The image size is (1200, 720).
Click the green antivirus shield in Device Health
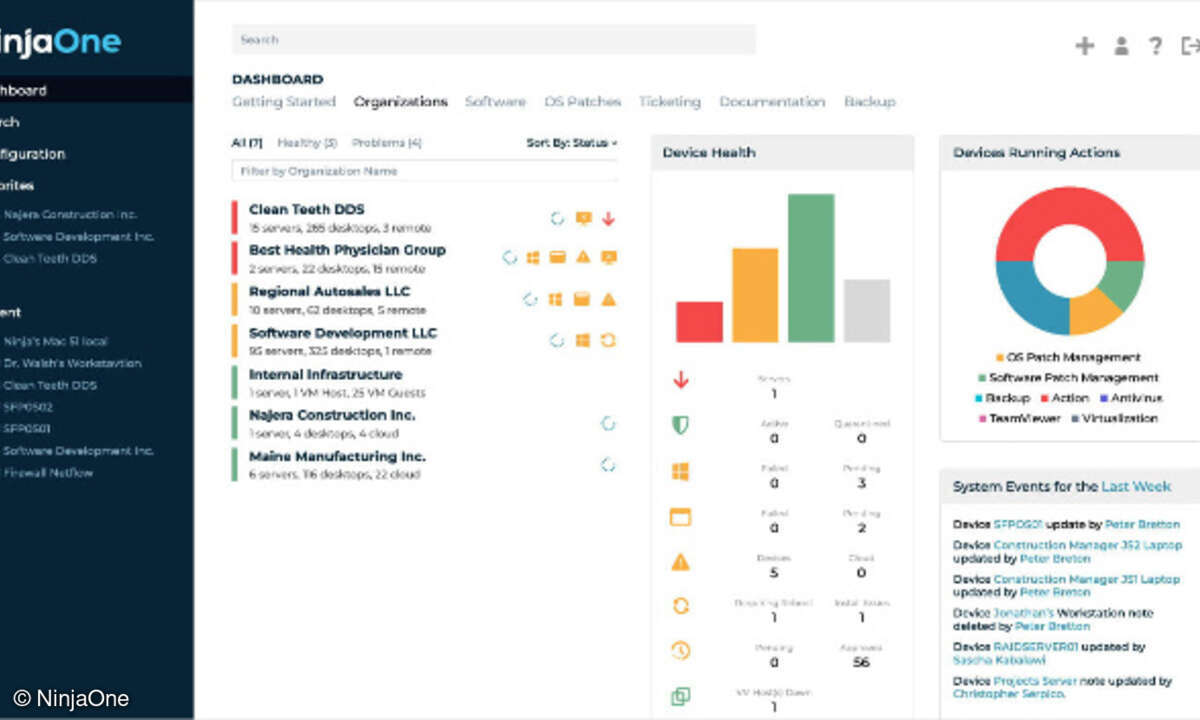(681, 425)
